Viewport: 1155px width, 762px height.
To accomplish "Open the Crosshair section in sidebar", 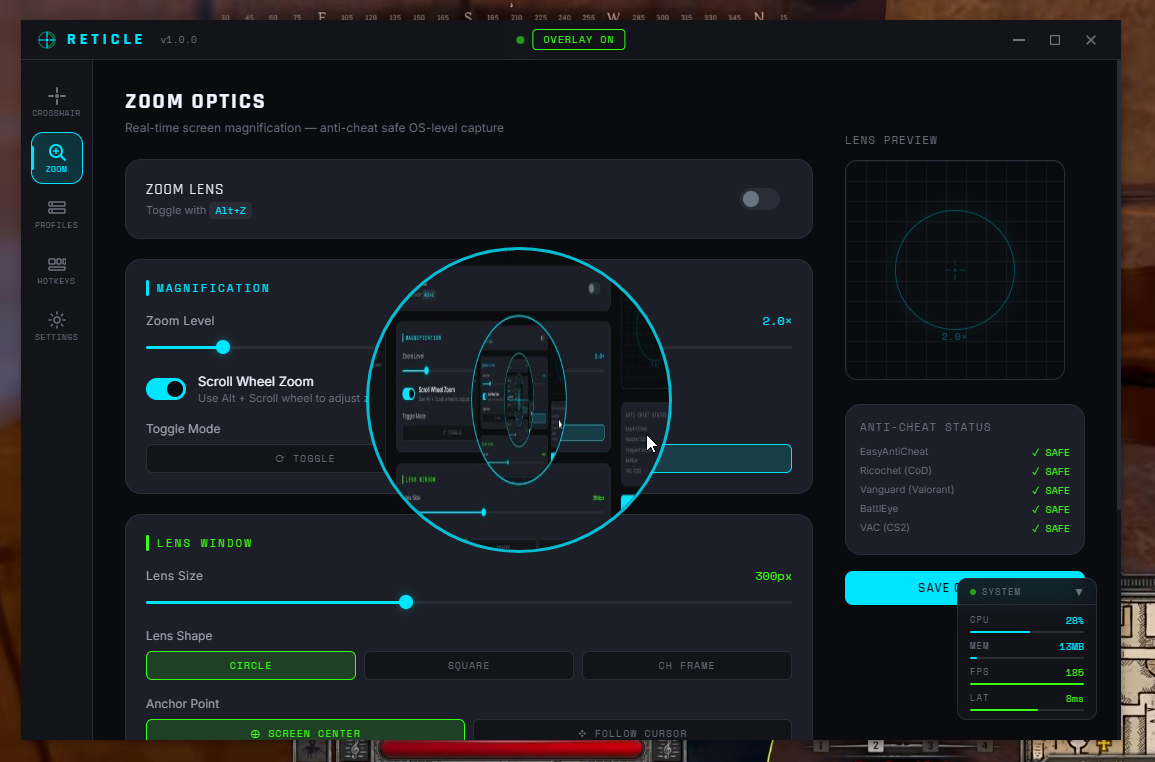I will pos(57,102).
